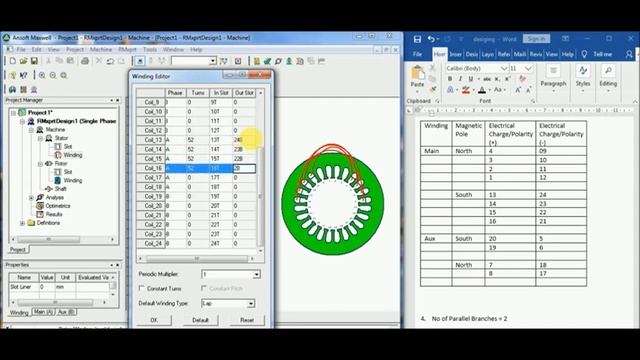
Task: Click the Default button in Winding Editor
Action: pos(200,320)
